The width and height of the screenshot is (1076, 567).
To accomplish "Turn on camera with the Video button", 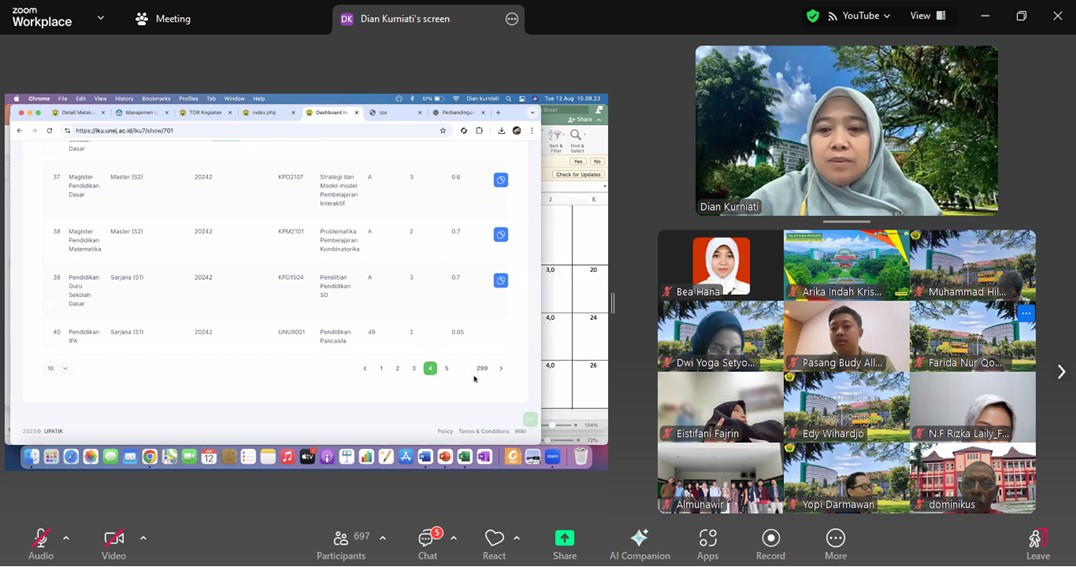I will point(114,543).
